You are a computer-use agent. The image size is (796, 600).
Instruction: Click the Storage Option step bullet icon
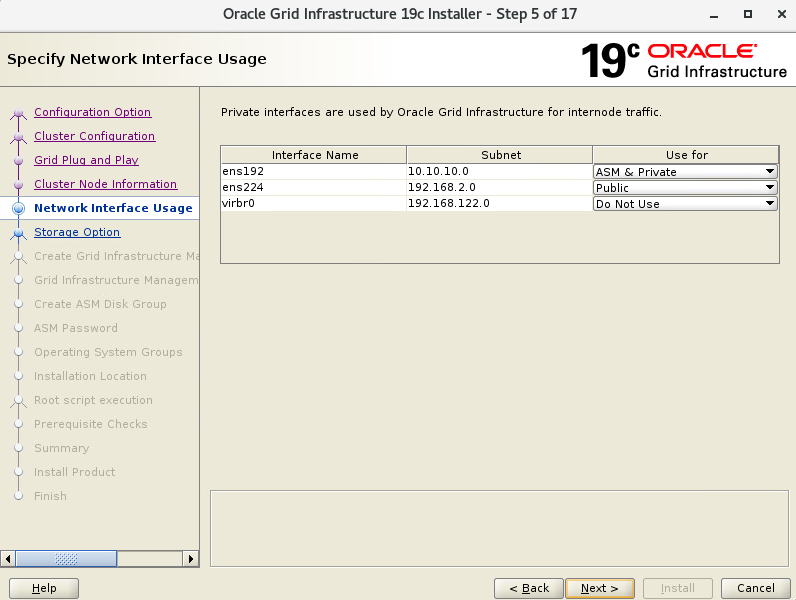18,233
